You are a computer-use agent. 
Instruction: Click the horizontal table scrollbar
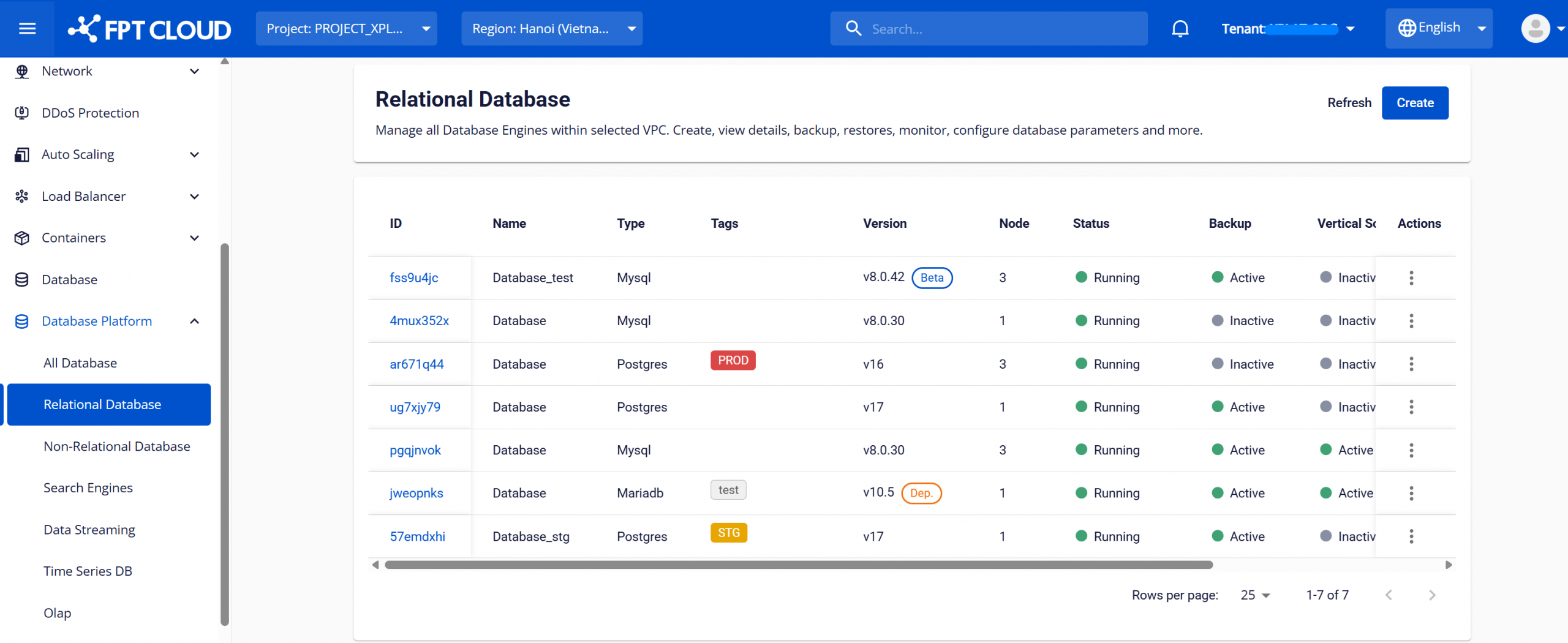798,565
